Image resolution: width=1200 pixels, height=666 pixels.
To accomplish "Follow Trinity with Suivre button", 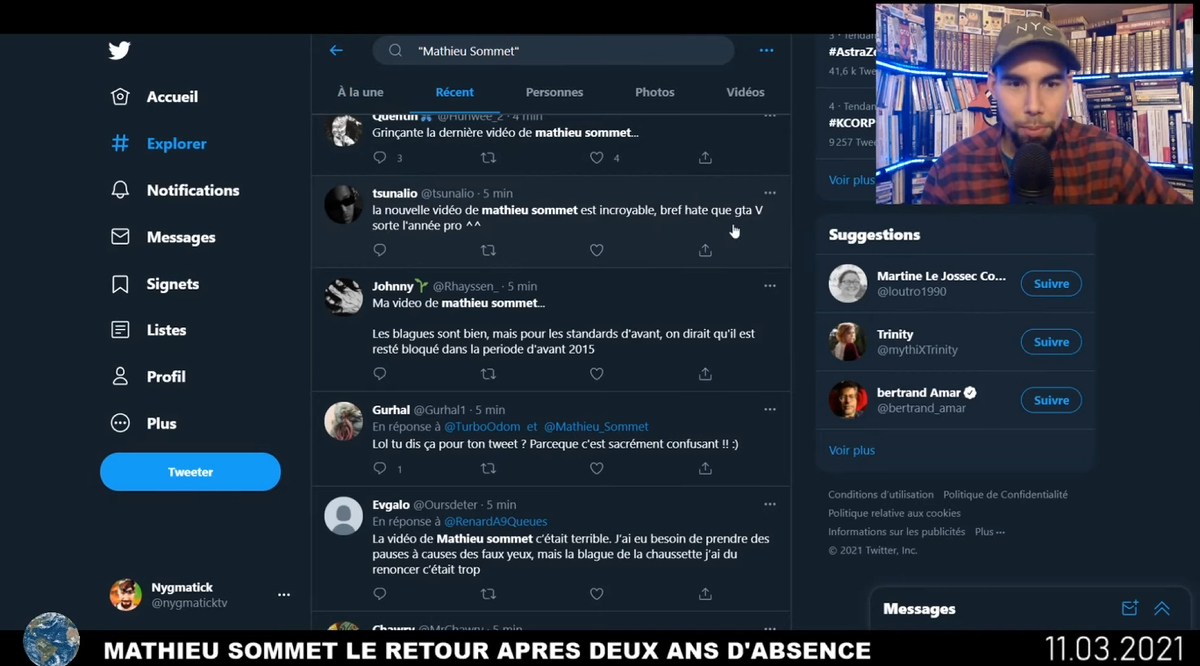I will 1051,342.
